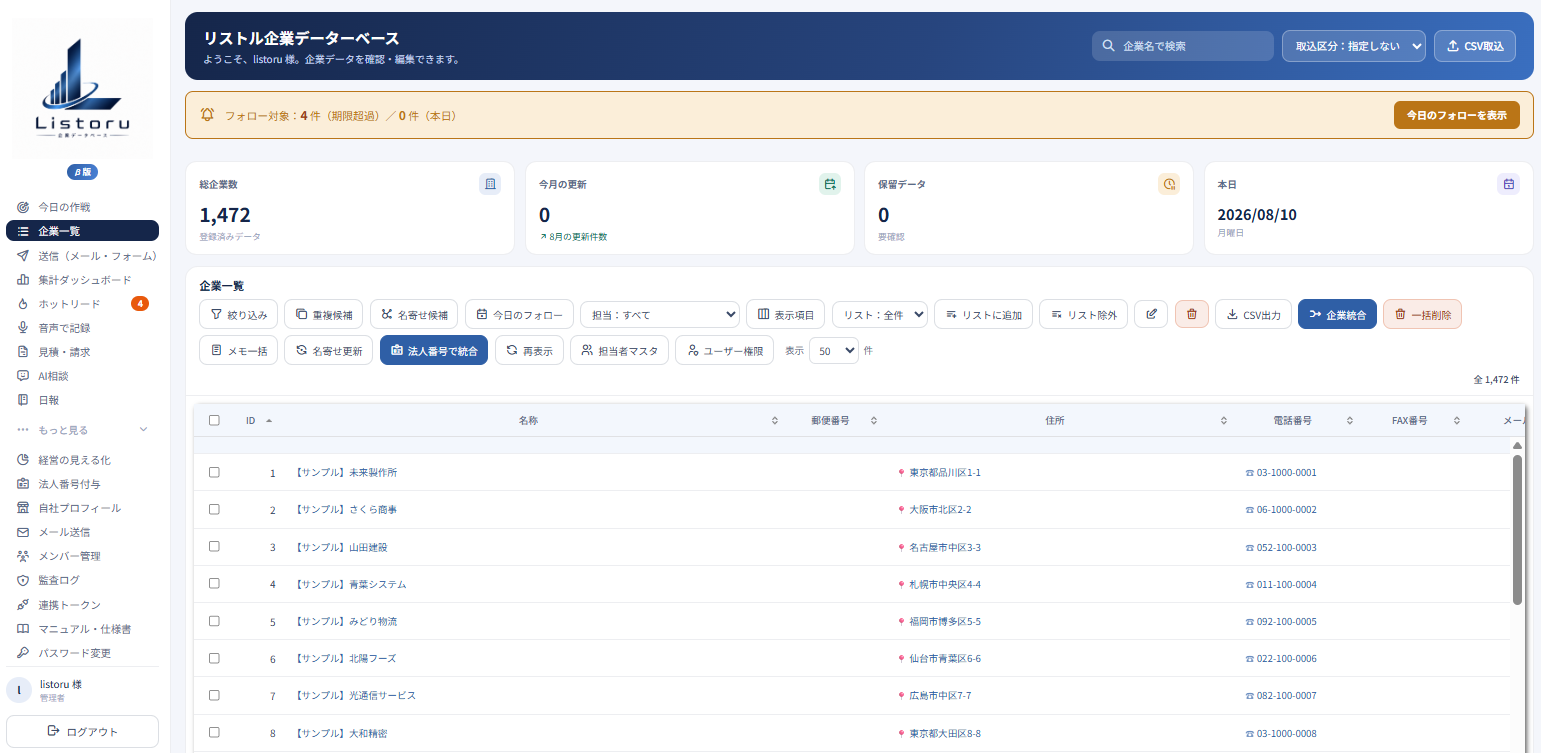Click the Listoru logo
This screenshot has height=753, width=1541.
coord(82,88)
